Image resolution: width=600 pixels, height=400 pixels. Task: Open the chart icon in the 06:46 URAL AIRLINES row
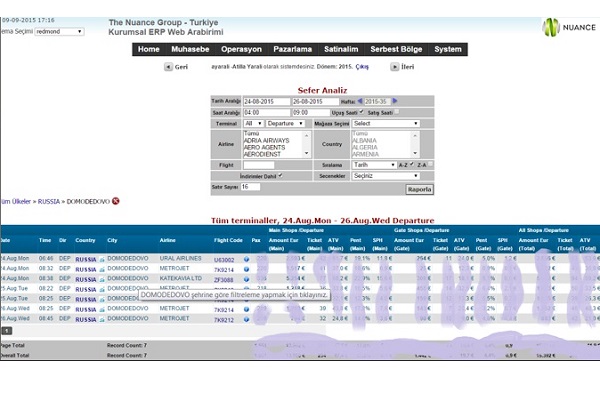[x=102, y=260]
